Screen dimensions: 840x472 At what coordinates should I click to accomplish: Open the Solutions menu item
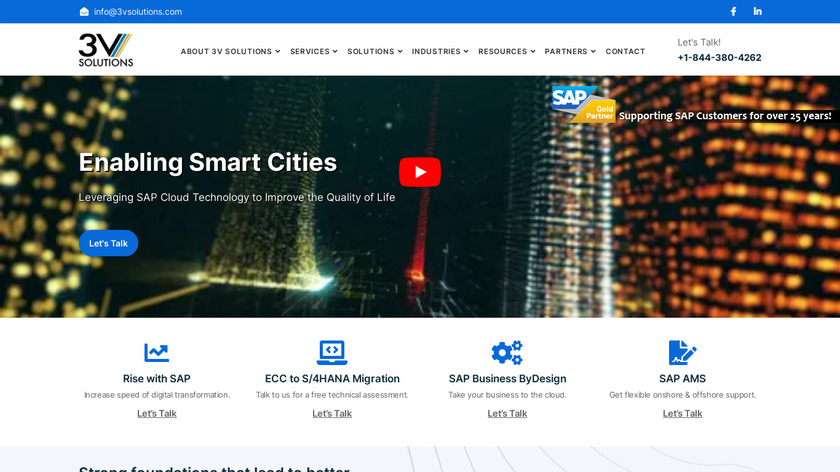[371, 51]
